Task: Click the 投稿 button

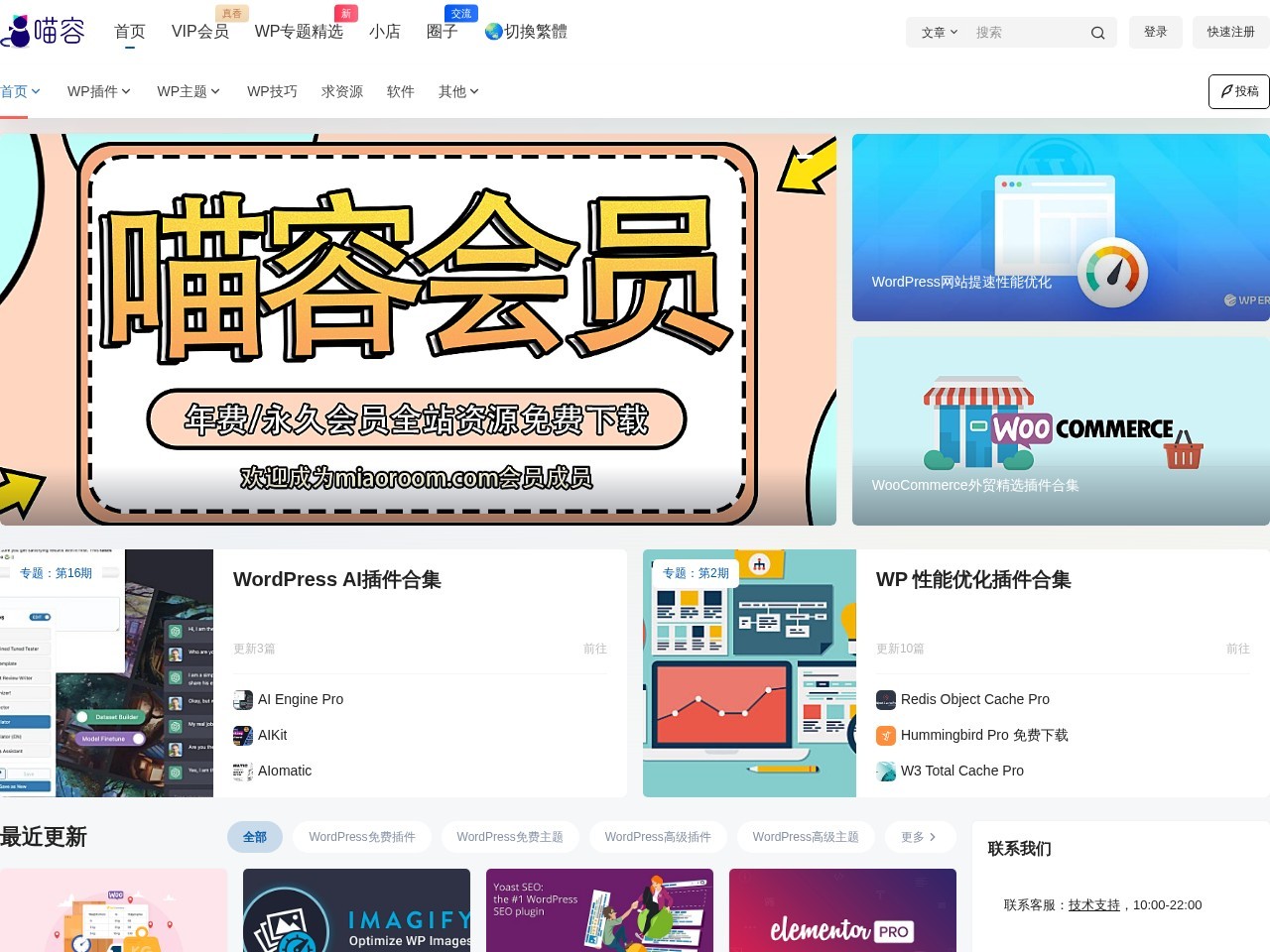Action: [x=1239, y=91]
